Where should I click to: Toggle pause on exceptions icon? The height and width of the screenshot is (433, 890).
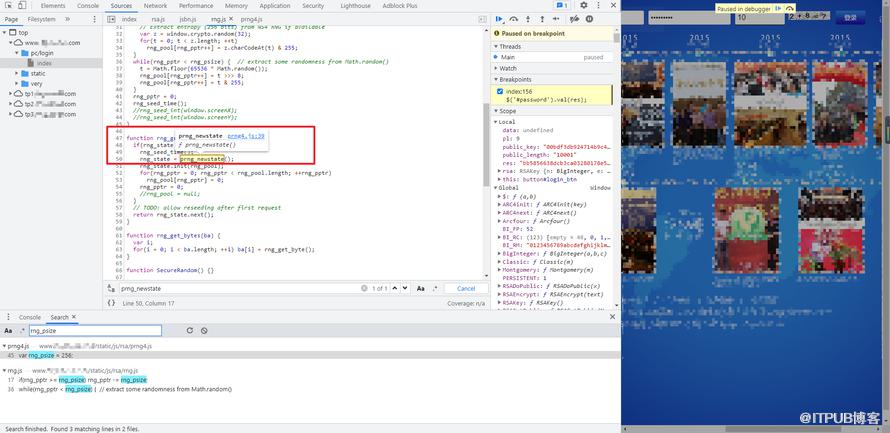tap(589, 19)
